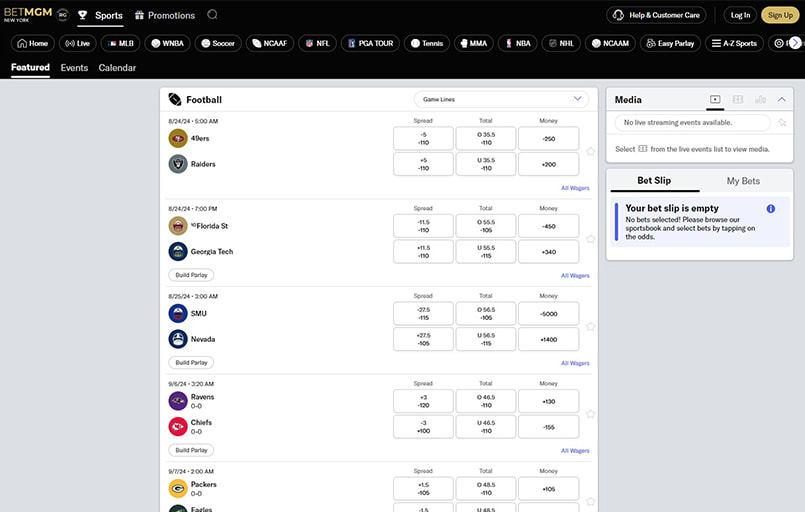The height and width of the screenshot is (512, 805).
Task: Build Parlay for Florida St vs Georgia Tech
Action: tap(191, 275)
